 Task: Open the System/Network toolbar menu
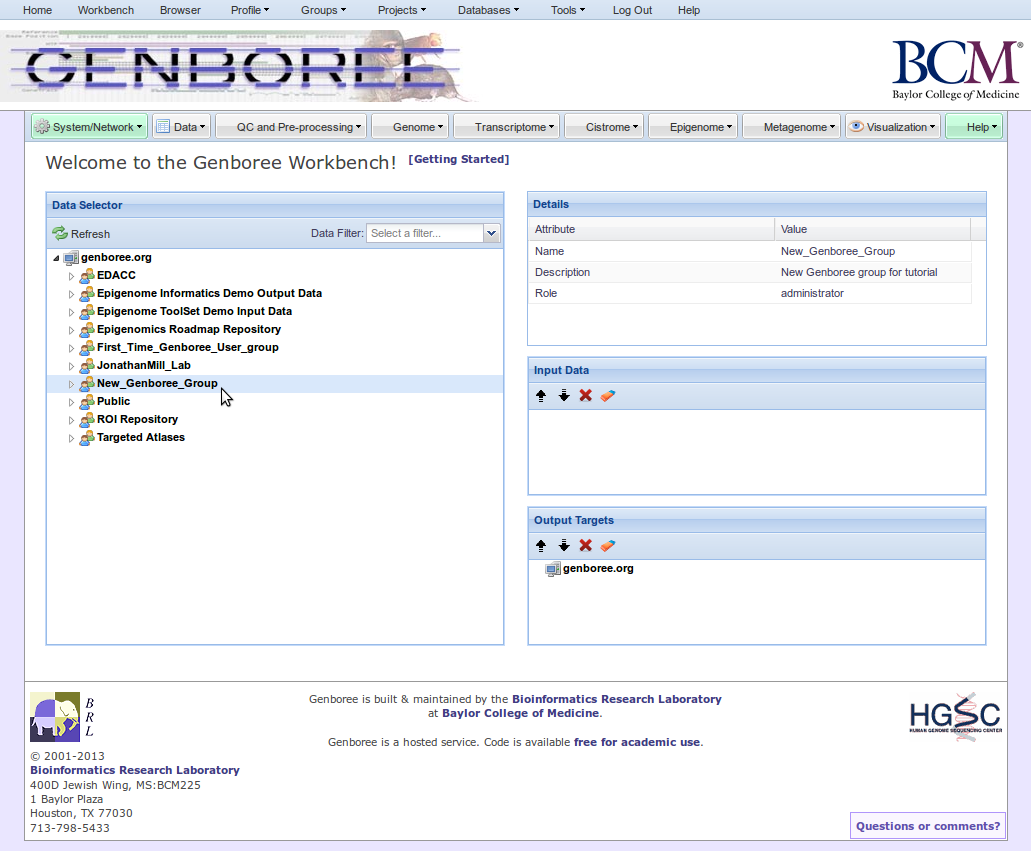coord(89,127)
